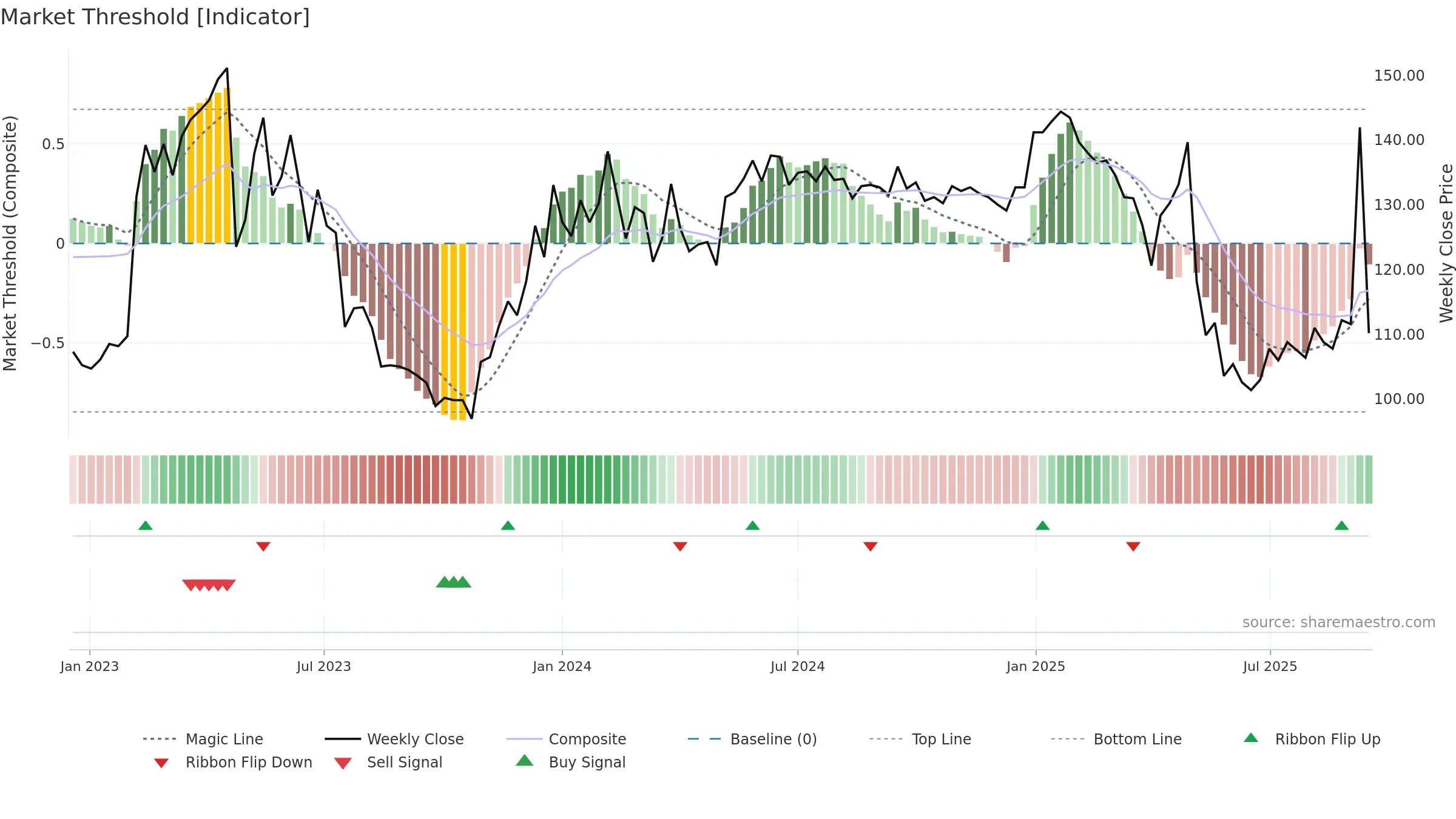Viewport: 1456px width, 819px height.
Task: Click the chart title Market Threshold [Indicator]
Action: click(155, 17)
